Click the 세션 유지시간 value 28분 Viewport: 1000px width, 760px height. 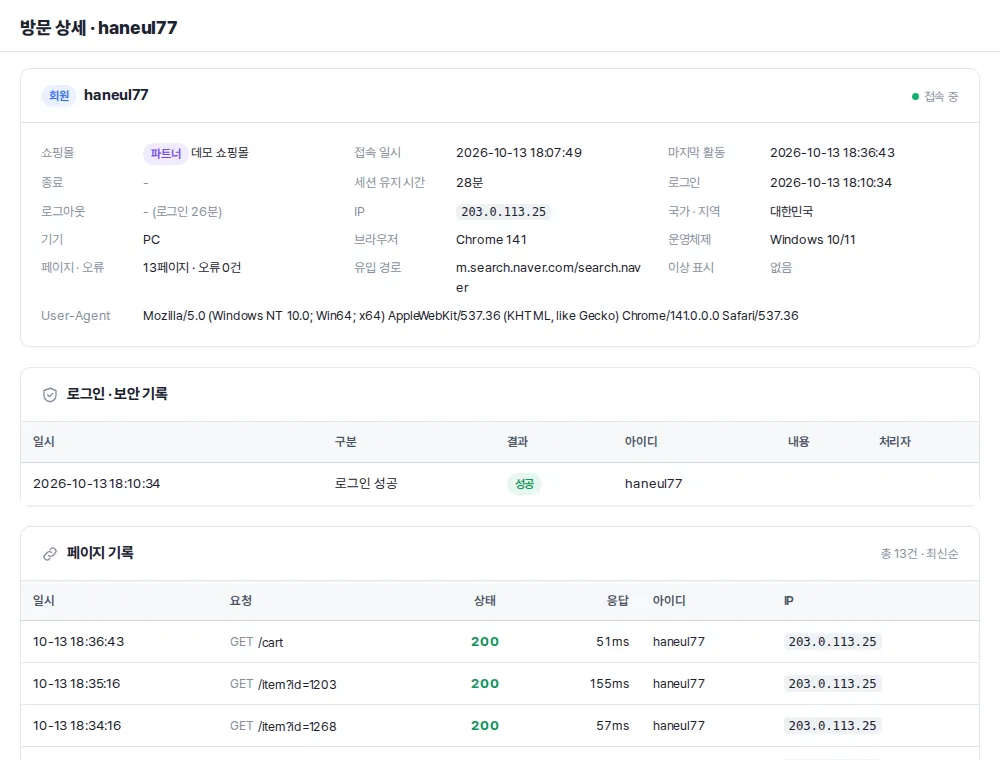pos(469,182)
